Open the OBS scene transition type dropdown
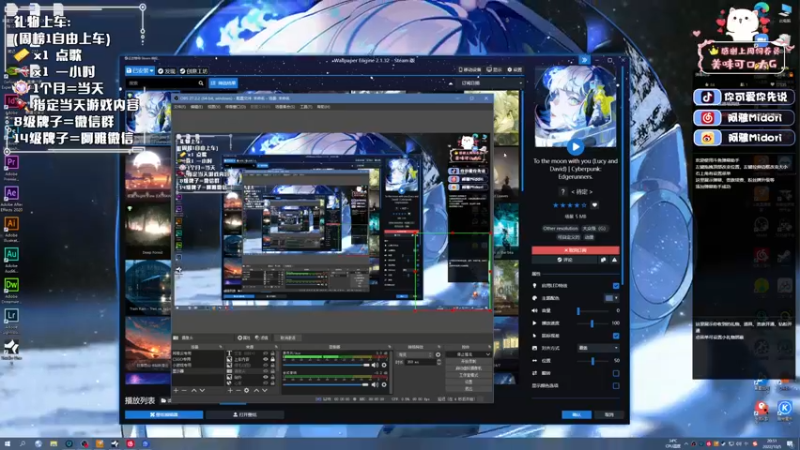800x450 pixels. click(414, 354)
